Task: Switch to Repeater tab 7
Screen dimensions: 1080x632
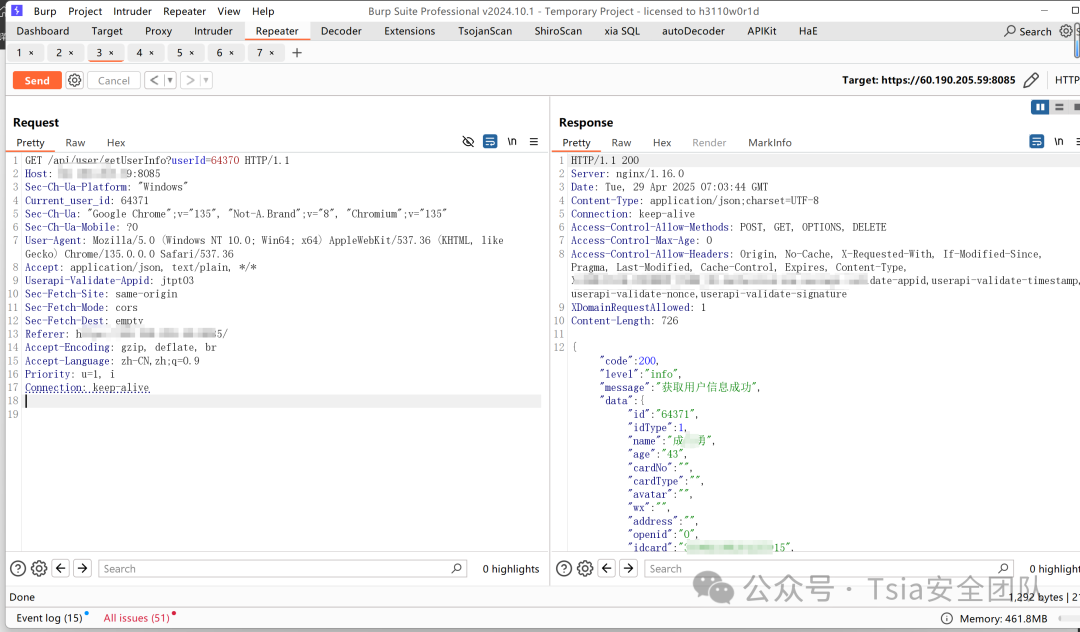Action: 260,52
